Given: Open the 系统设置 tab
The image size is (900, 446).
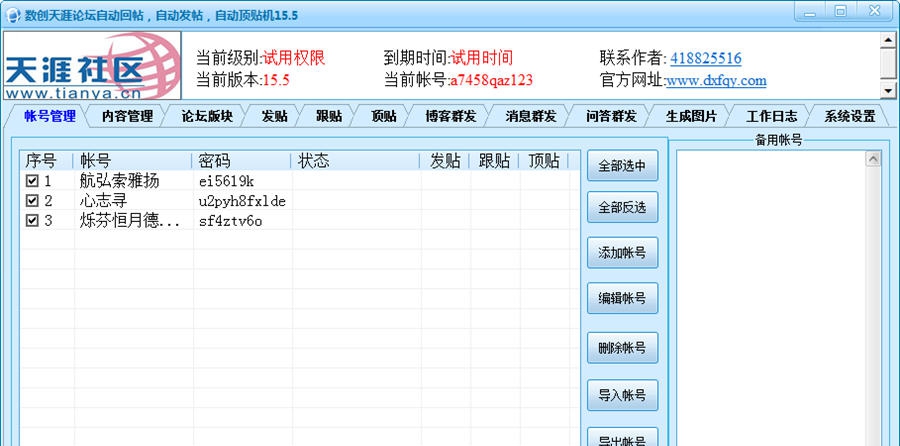Looking at the screenshot, I should click(x=850, y=116).
